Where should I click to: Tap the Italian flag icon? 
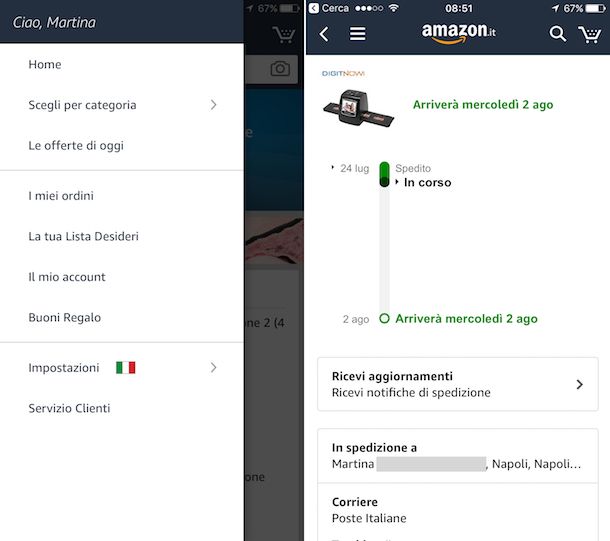click(x=126, y=368)
